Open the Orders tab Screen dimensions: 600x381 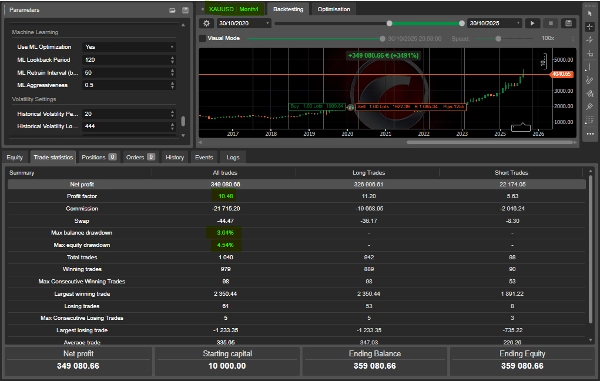(140, 157)
